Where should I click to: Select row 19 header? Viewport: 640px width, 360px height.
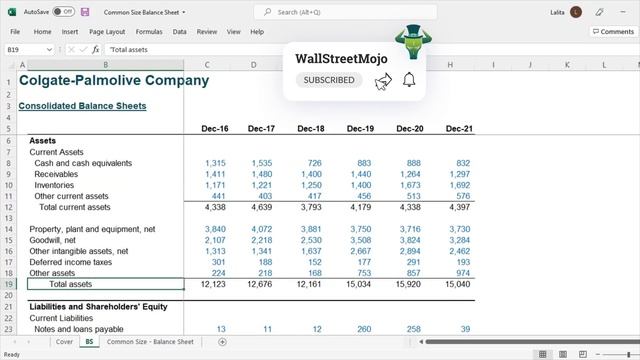tap(9, 284)
